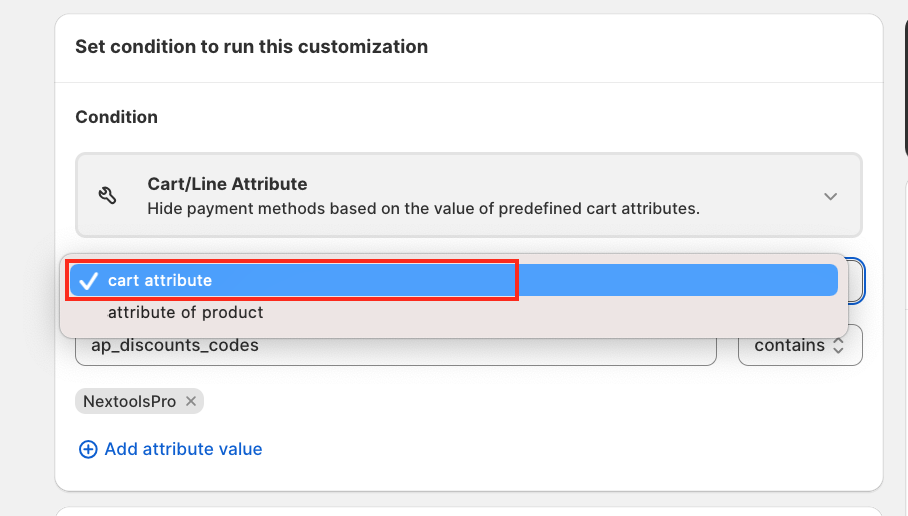This screenshot has width=908, height=516.
Task: Focus the ap_discounts_codes input field
Action: (395, 345)
